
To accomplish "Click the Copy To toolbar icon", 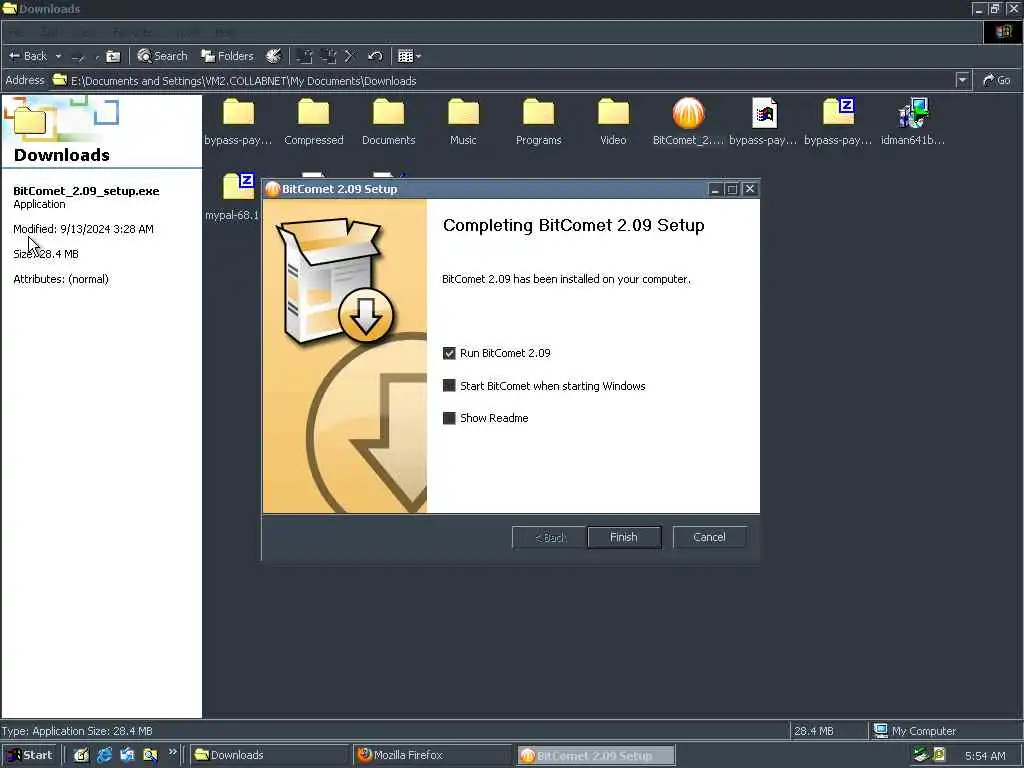I will [x=328, y=56].
